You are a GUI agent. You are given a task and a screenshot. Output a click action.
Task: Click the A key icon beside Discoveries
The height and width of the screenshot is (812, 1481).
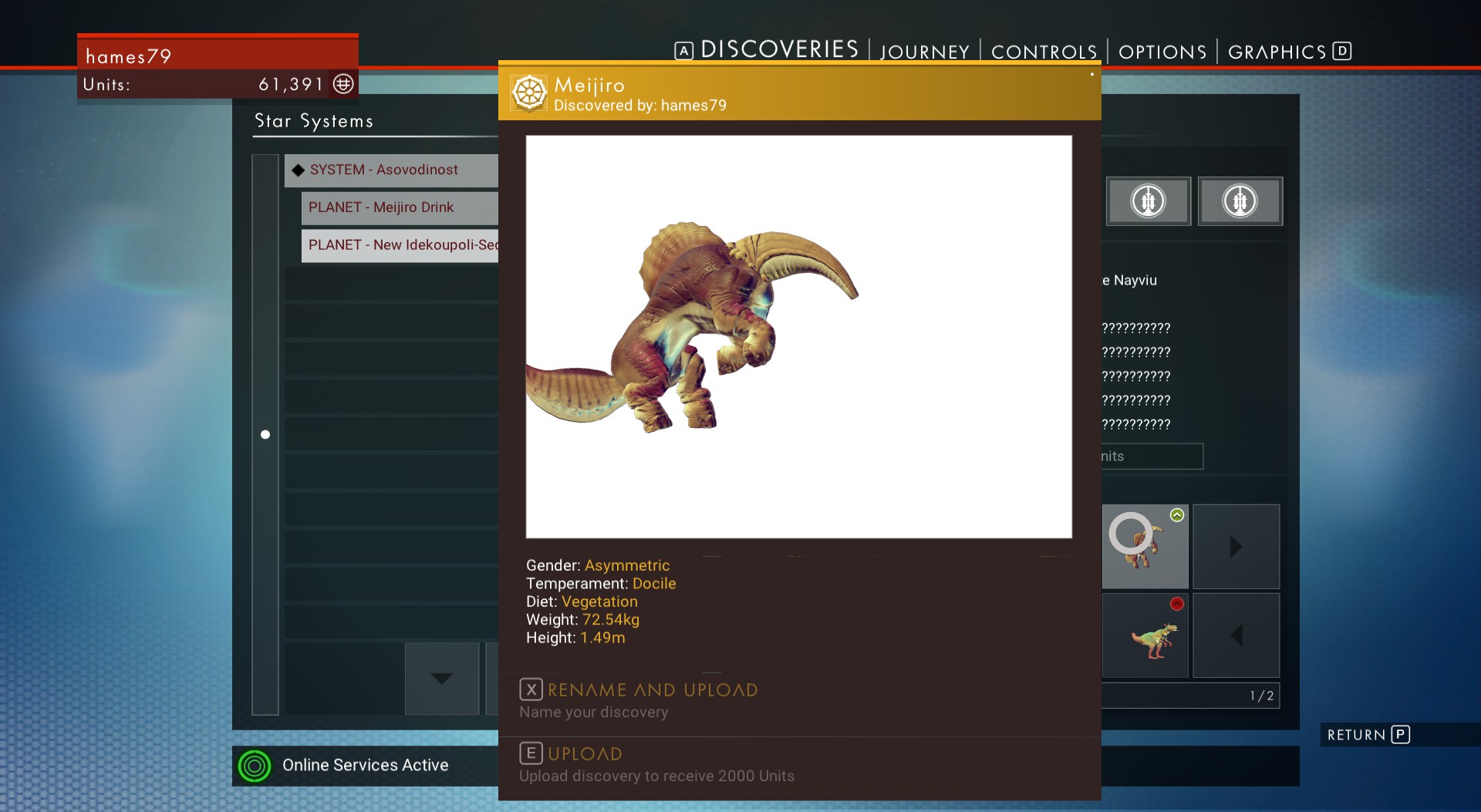tap(683, 51)
